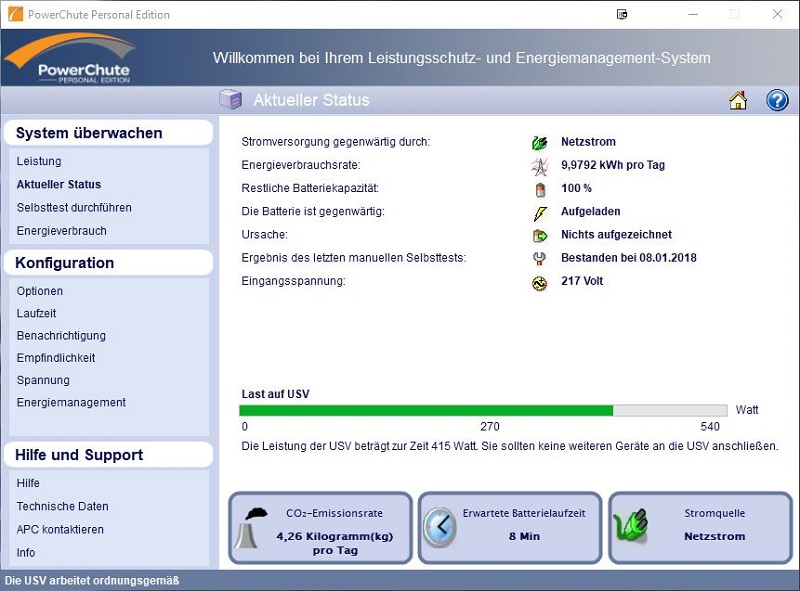Open the Energieverbrauch page
This screenshot has width=800, height=591.
[x=61, y=231]
